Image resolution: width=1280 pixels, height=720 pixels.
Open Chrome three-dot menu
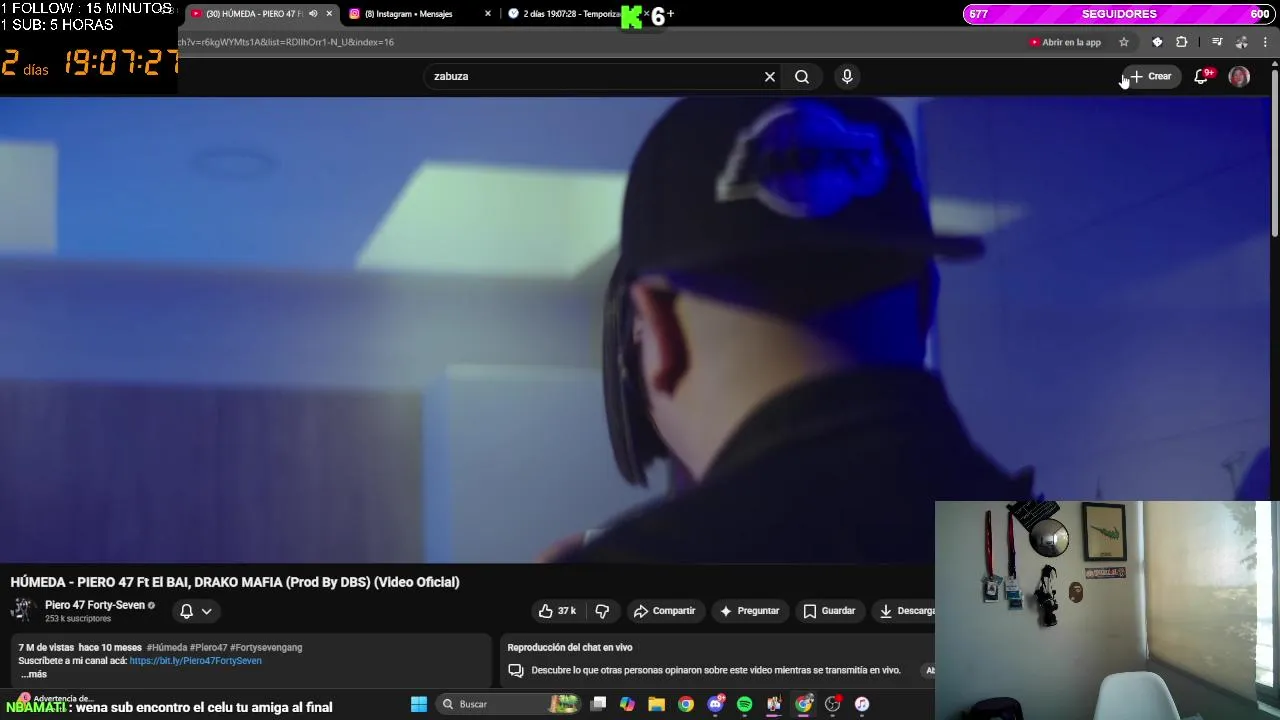click(1266, 42)
